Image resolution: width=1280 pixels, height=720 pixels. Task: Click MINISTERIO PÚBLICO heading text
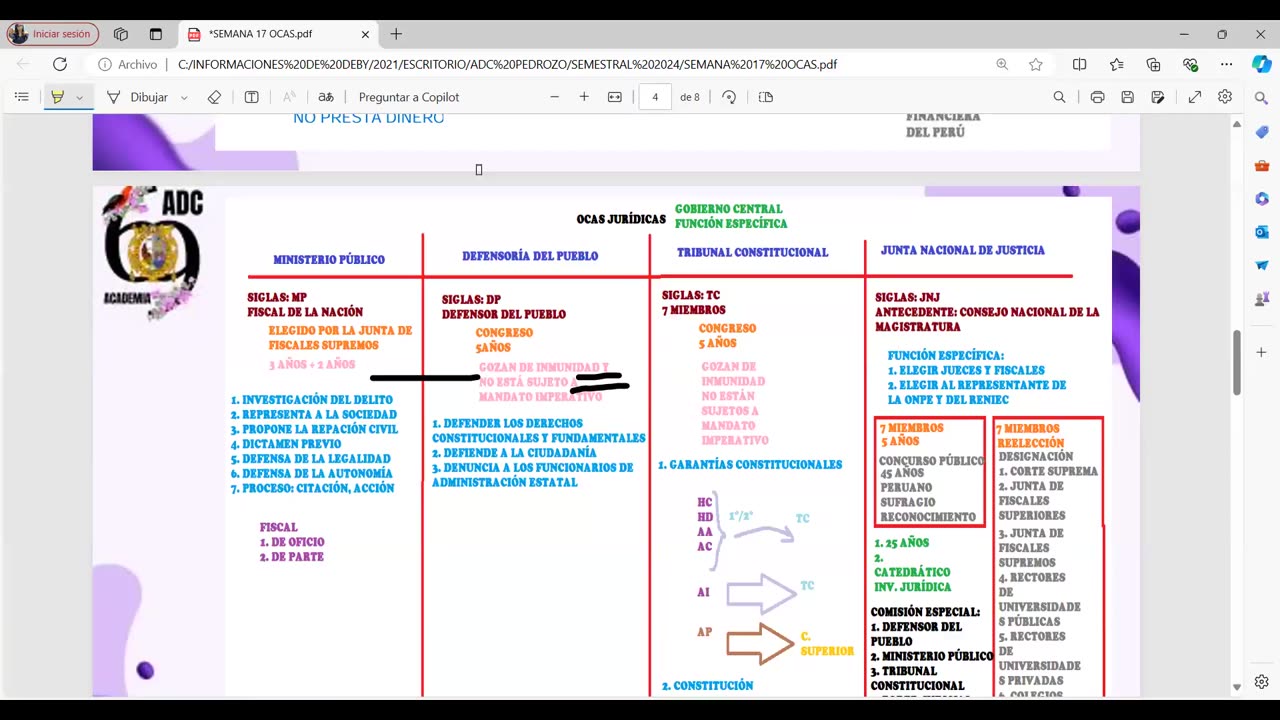(329, 259)
